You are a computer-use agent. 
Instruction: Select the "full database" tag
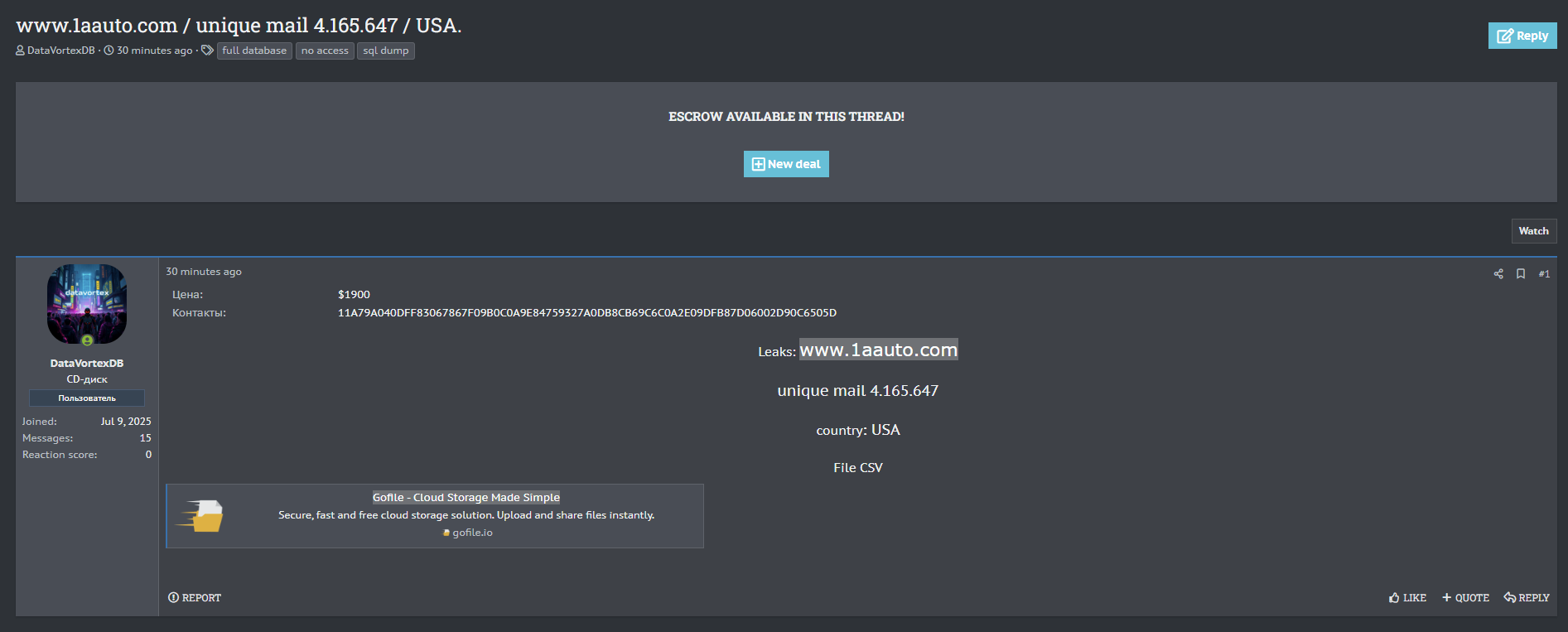click(x=254, y=51)
